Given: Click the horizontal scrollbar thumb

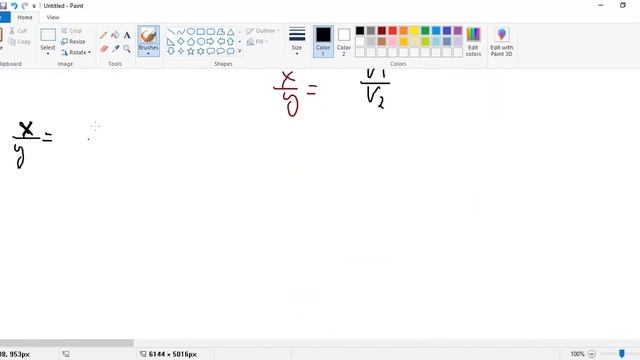Looking at the screenshot, I should 67,343.
